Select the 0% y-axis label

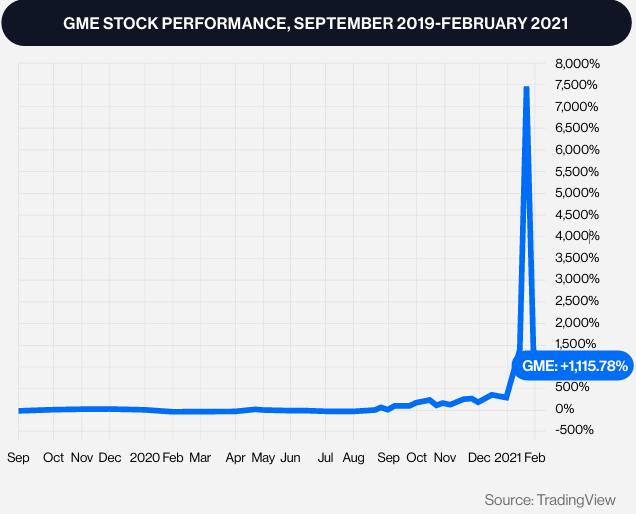point(565,409)
